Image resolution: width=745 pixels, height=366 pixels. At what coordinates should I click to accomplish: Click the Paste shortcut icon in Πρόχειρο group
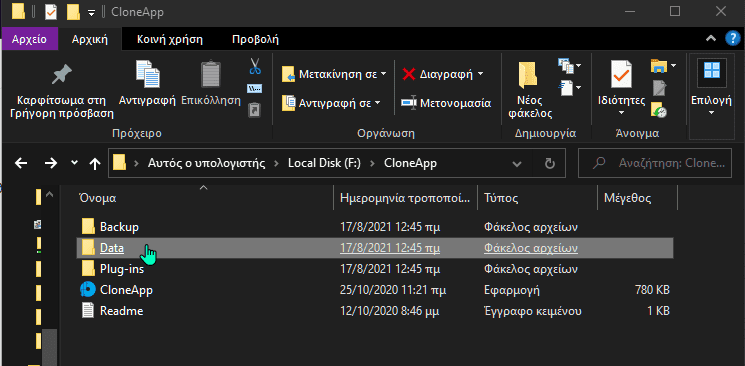pyautogui.click(x=255, y=110)
